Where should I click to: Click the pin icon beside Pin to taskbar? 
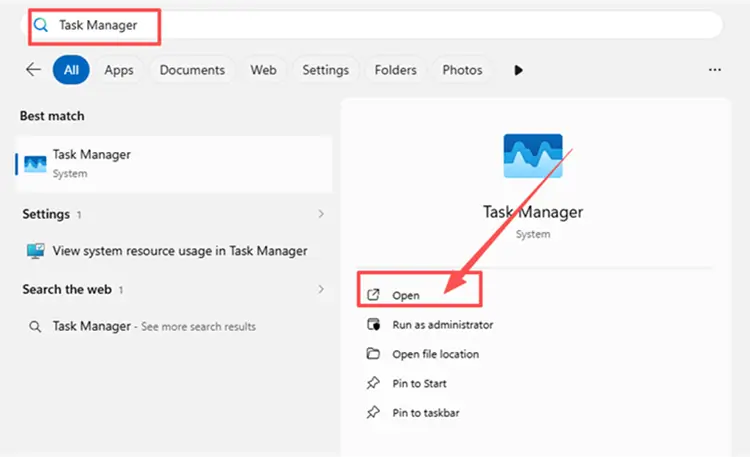[x=373, y=412]
